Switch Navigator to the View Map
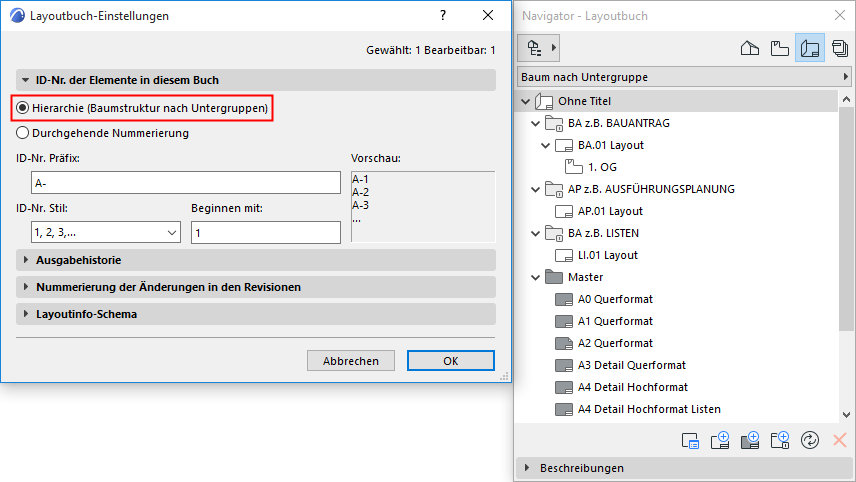Viewport: 856px width, 482px height. point(781,48)
